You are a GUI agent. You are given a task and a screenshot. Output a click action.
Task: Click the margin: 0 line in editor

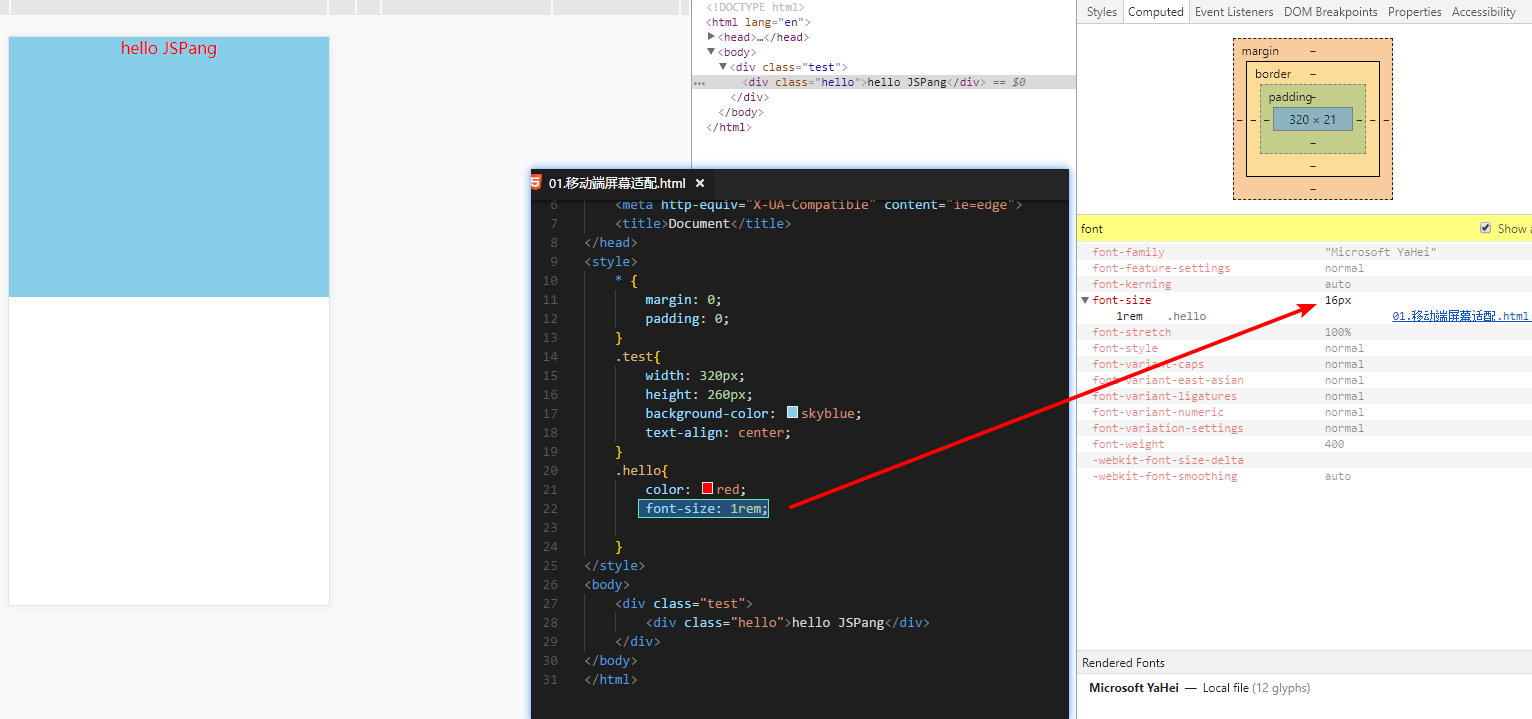[x=683, y=299]
